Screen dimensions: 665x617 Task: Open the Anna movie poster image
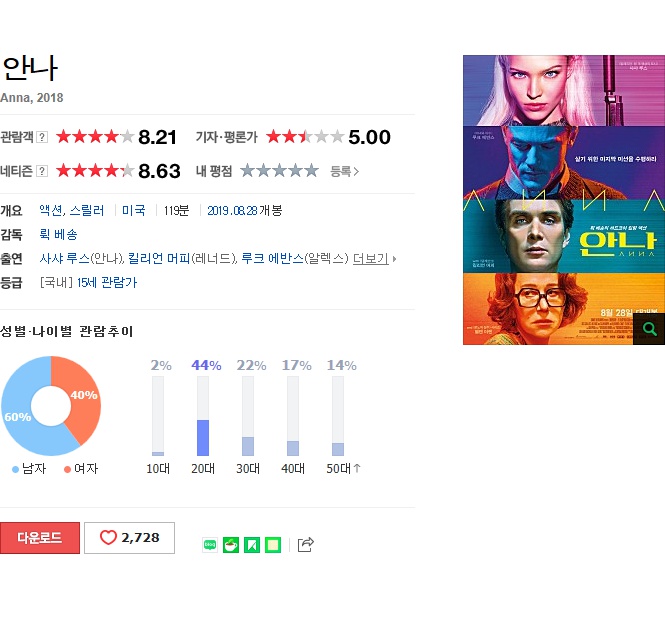click(x=564, y=200)
